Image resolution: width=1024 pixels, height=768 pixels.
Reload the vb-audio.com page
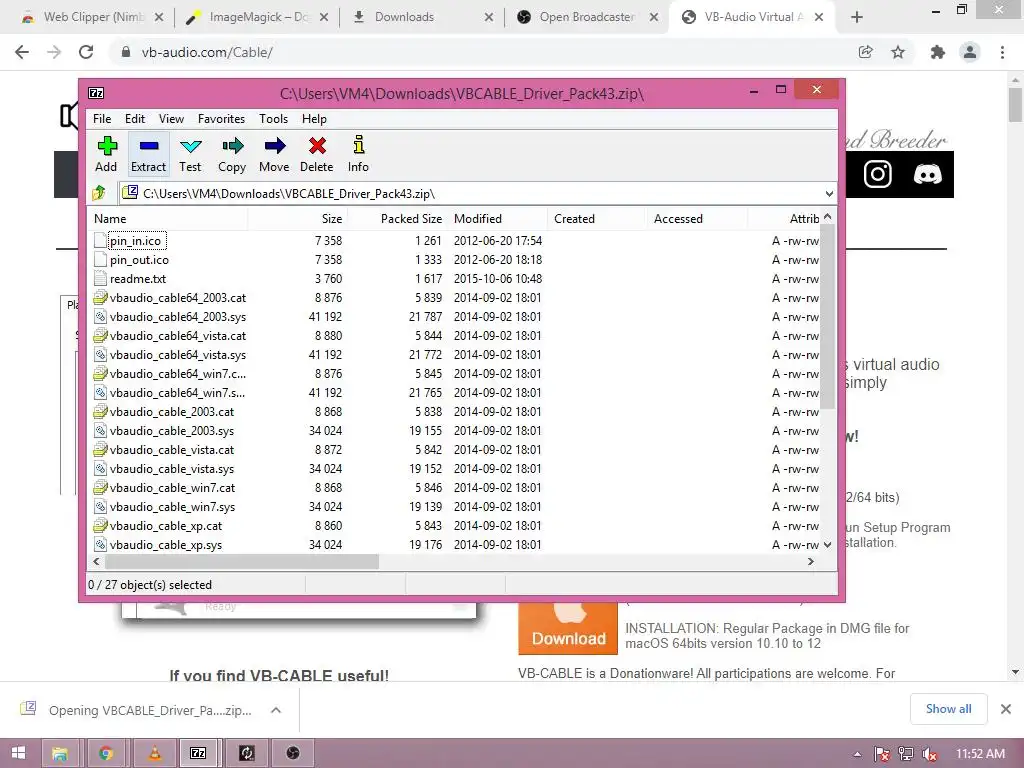tap(86, 52)
